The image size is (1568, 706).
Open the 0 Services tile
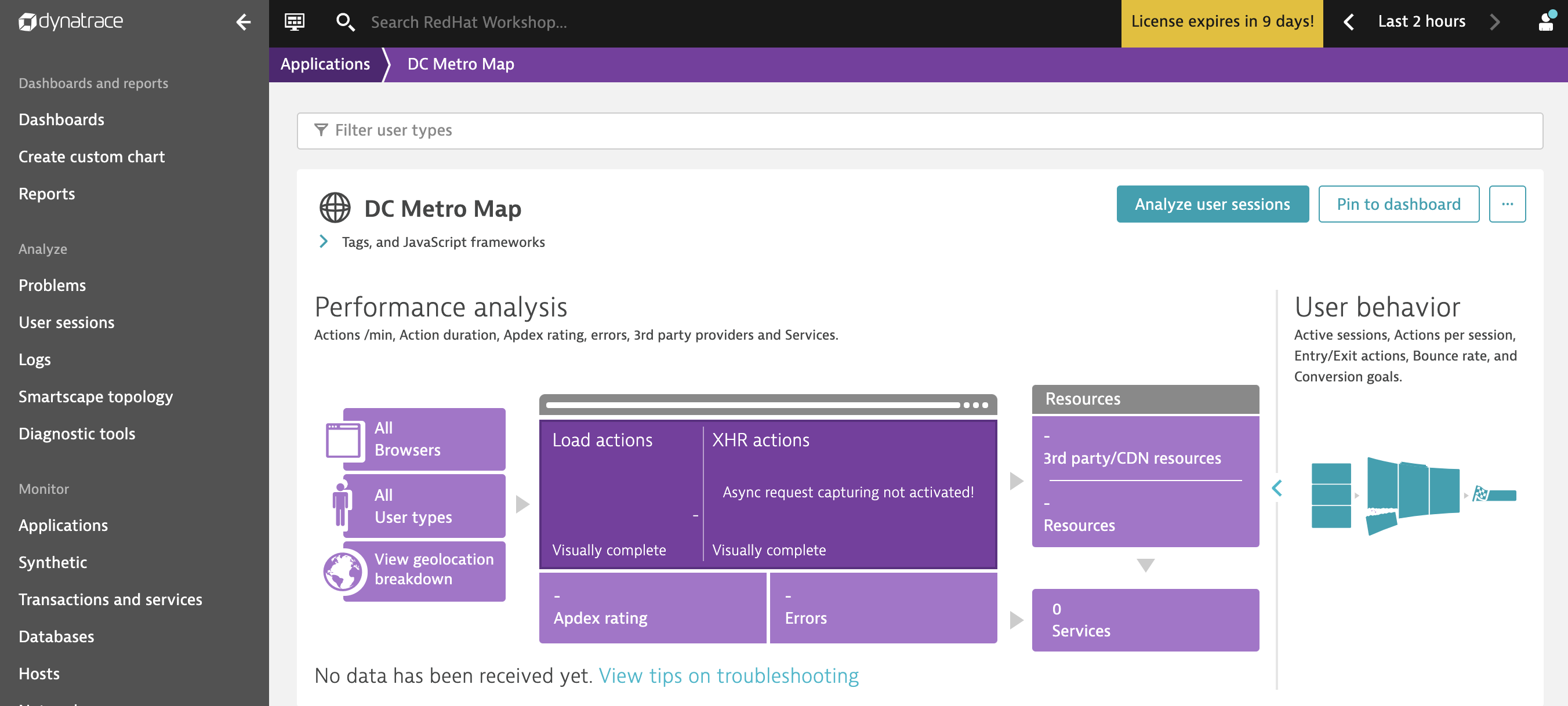pyautogui.click(x=1146, y=620)
